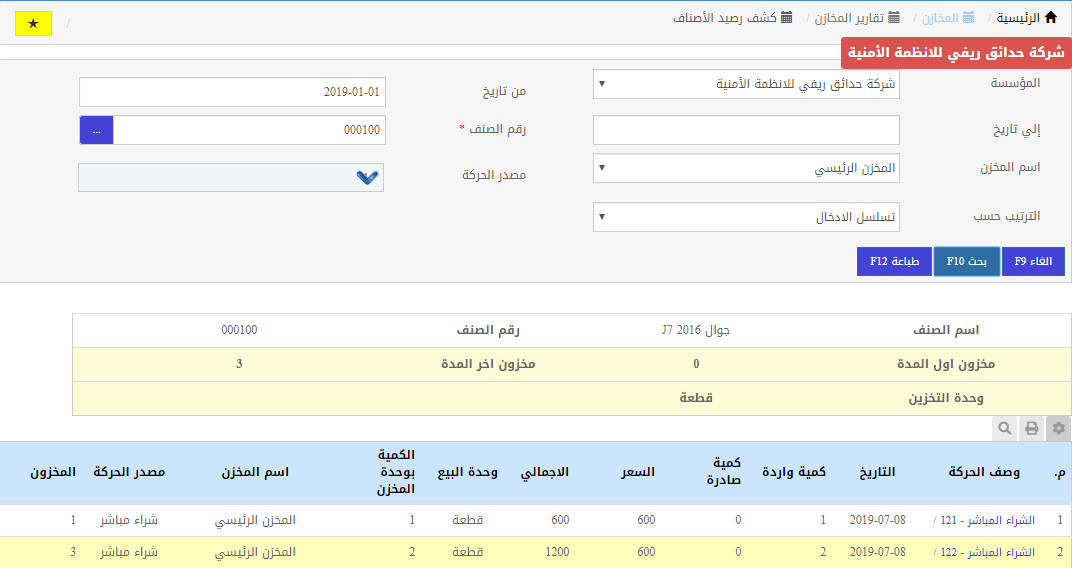Screen dimensions: 1072x568
Task: Click the yellow star favorite button
Action: pyautogui.click(x=33, y=23)
